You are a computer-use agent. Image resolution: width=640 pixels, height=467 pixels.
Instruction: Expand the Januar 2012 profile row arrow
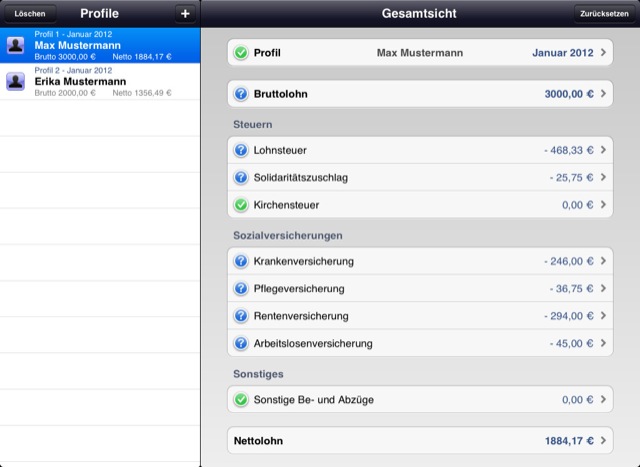click(603, 52)
